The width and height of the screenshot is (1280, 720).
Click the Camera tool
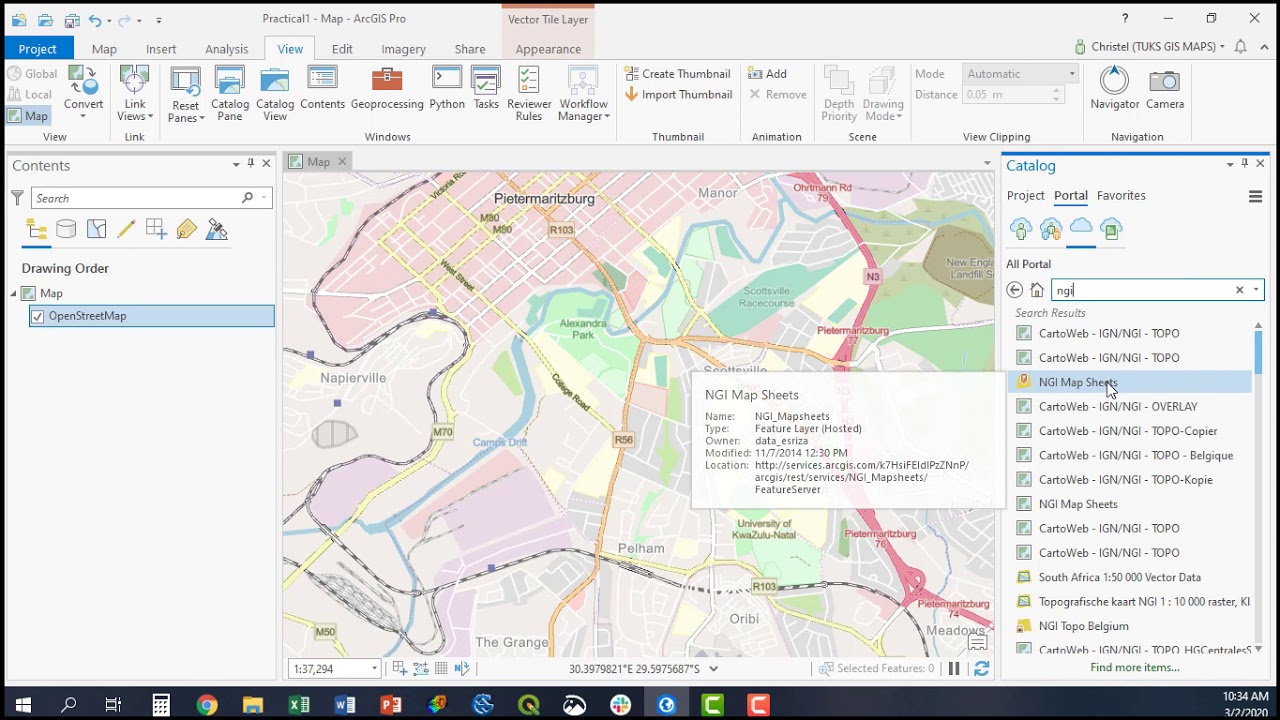click(x=1165, y=88)
